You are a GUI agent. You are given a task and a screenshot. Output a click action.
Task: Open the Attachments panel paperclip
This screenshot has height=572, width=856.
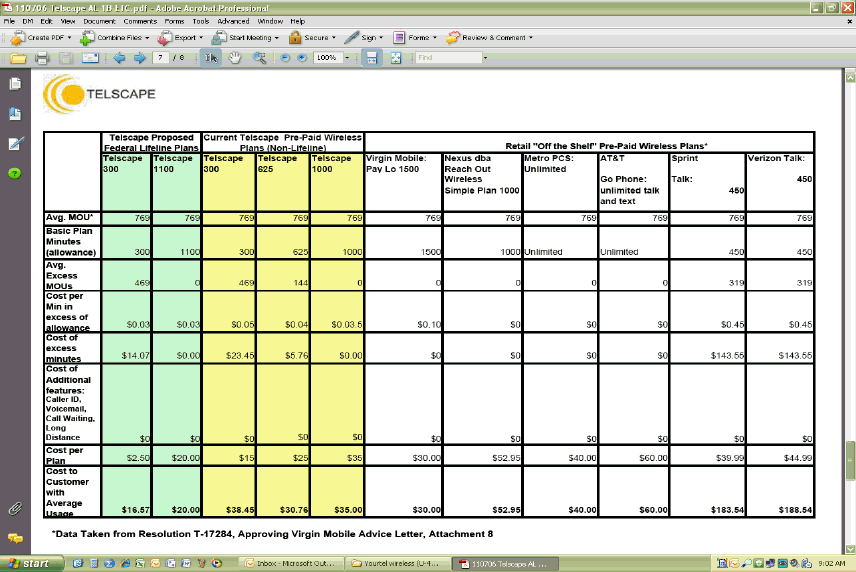[15, 509]
